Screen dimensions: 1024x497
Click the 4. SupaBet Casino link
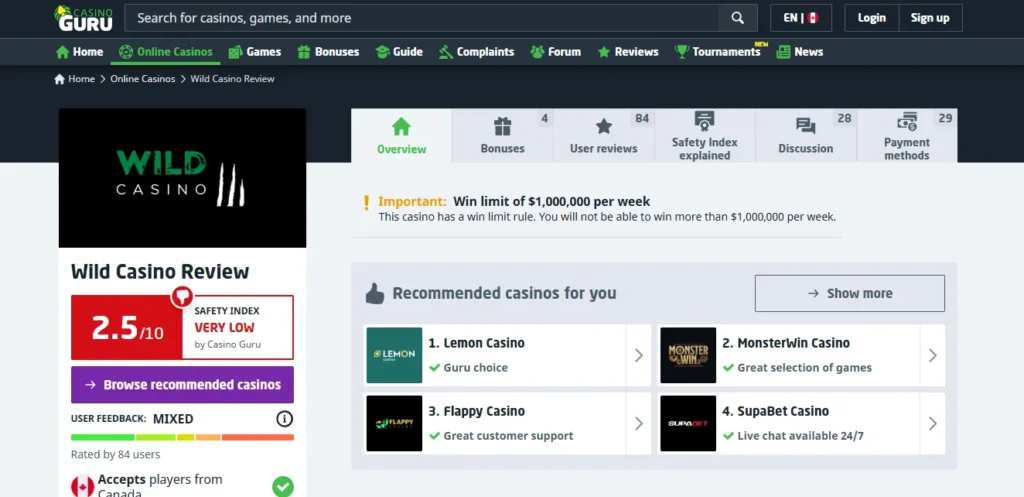point(776,411)
